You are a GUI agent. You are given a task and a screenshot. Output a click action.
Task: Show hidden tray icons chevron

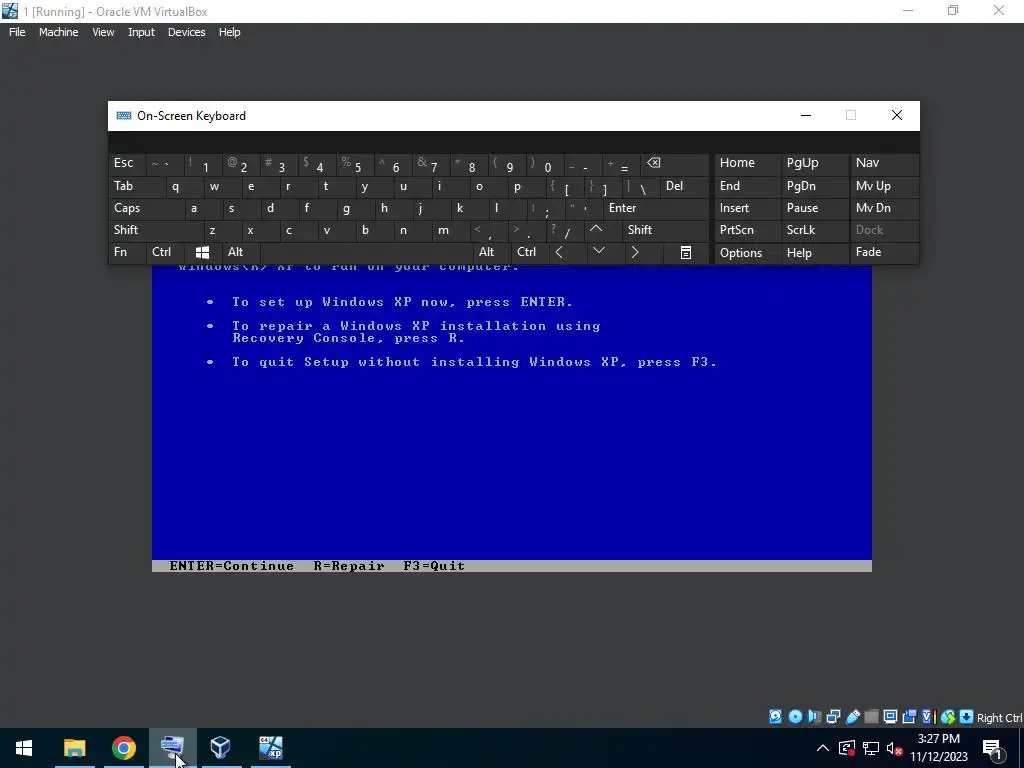(x=823, y=748)
